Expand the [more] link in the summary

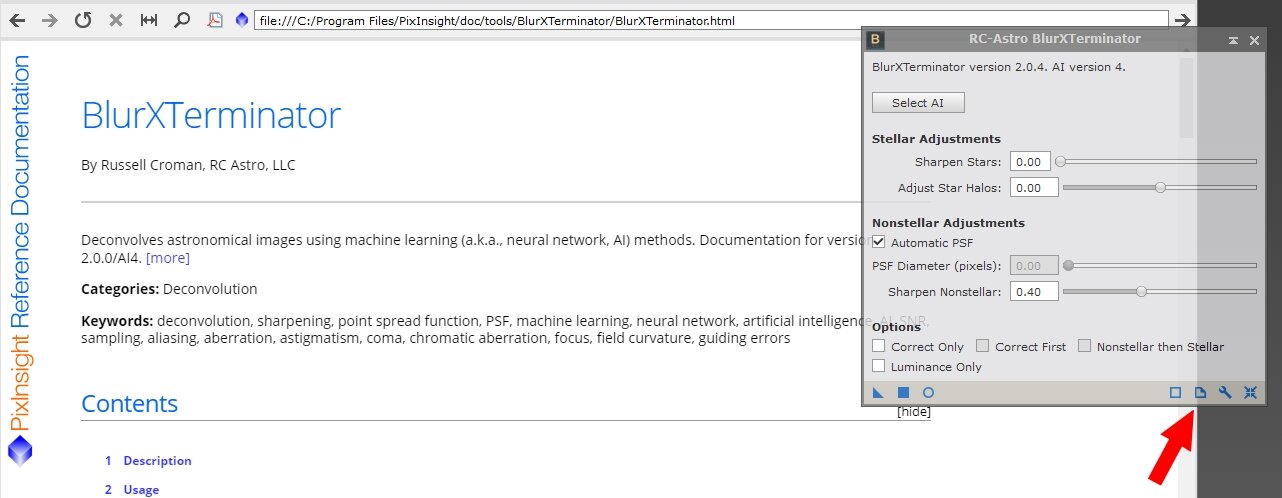[168, 258]
